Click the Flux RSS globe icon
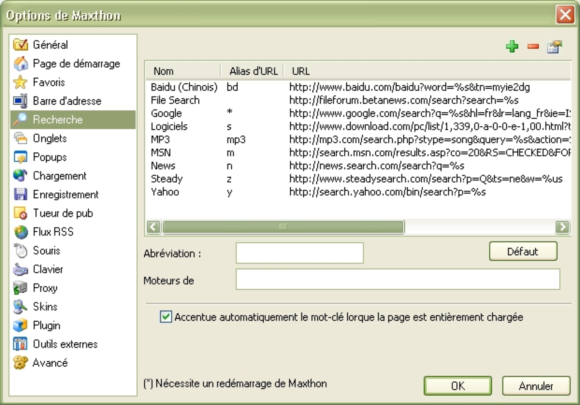 tap(20, 232)
